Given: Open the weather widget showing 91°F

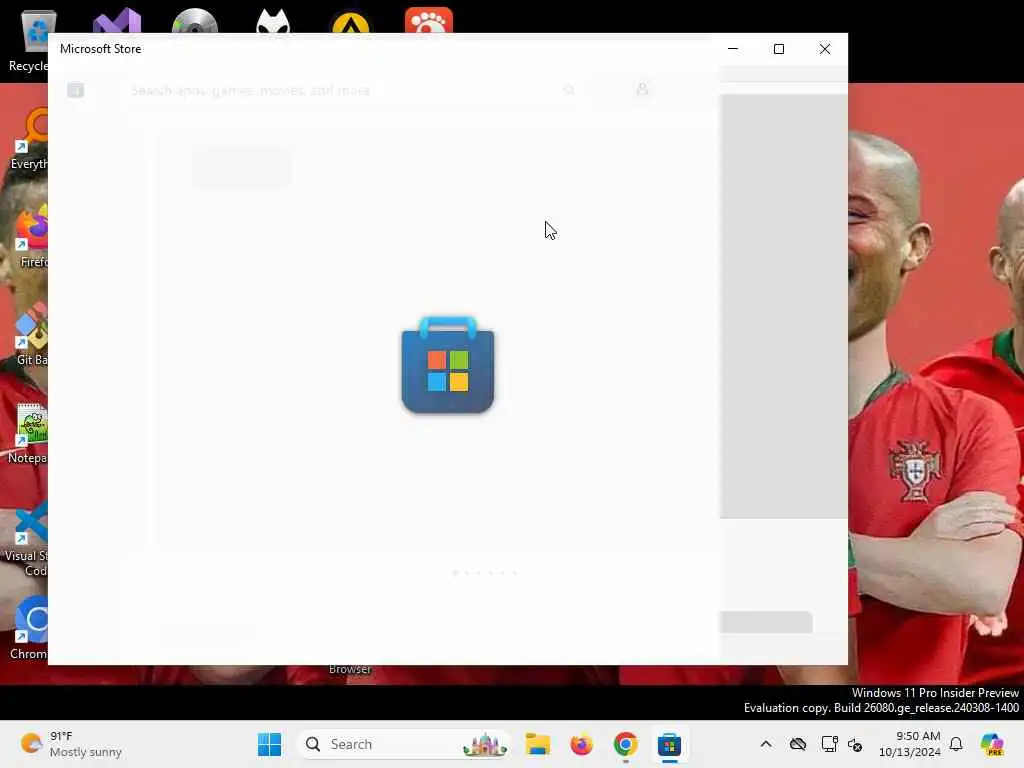Looking at the screenshot, I should point(71,744).
